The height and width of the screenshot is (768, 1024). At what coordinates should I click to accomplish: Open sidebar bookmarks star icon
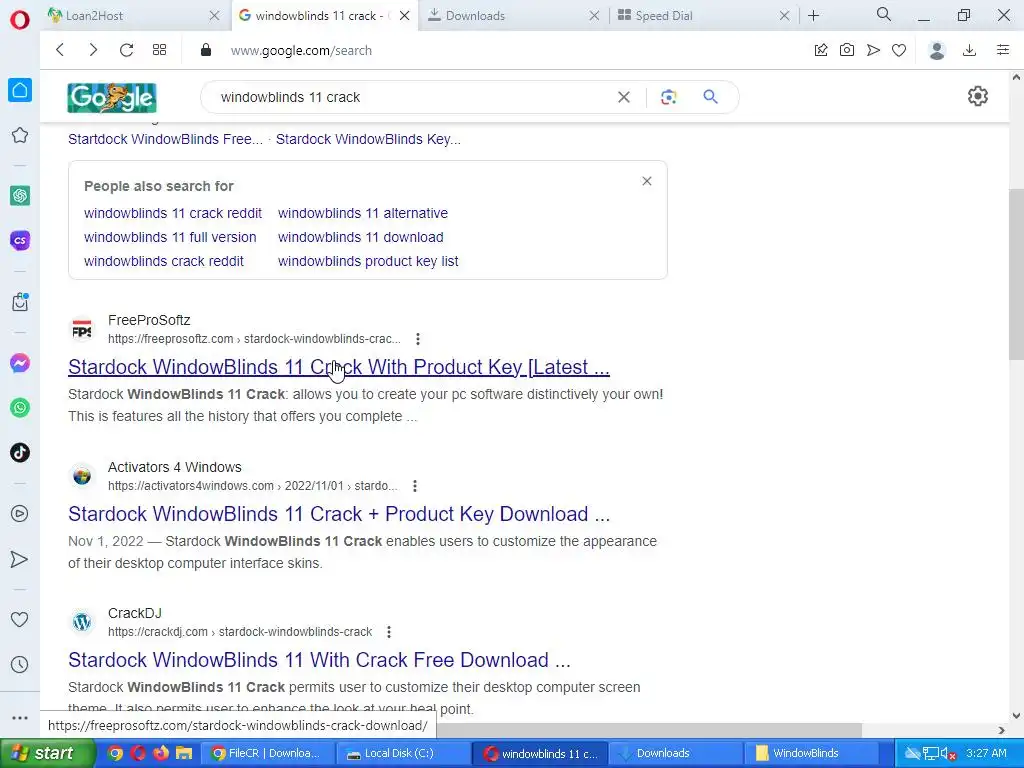click(x=20, y=135)
